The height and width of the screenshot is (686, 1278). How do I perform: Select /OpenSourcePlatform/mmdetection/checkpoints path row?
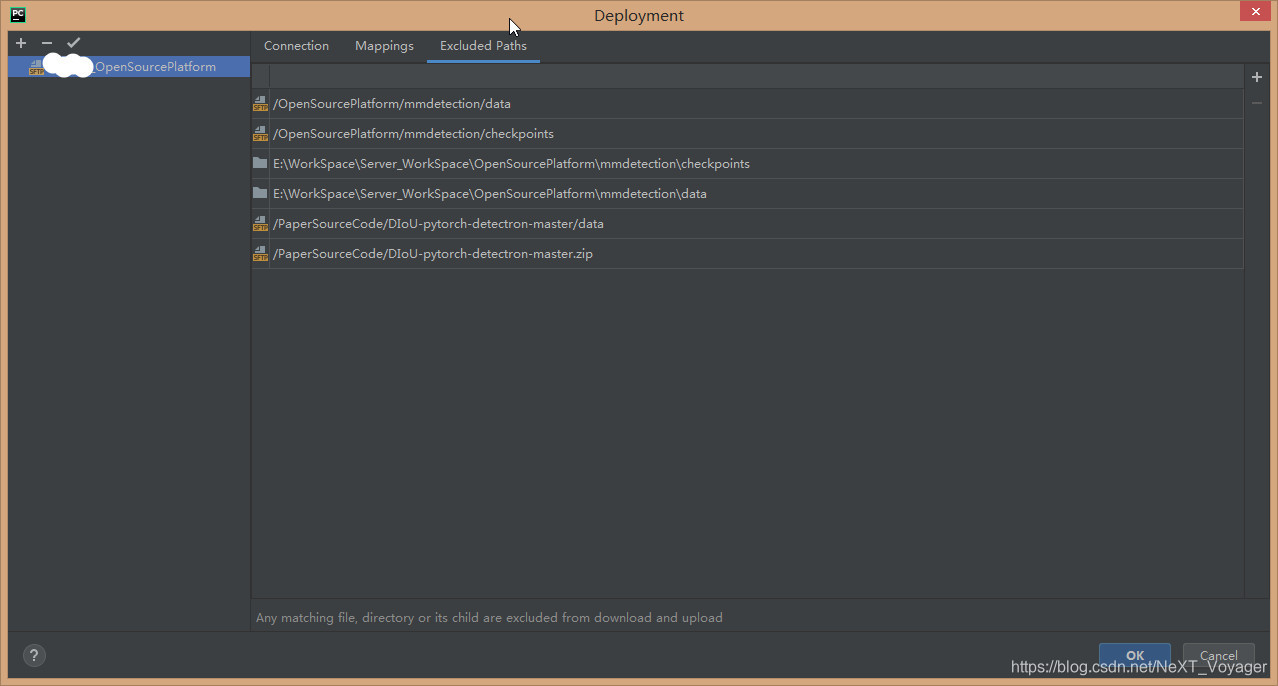point(747,134)
